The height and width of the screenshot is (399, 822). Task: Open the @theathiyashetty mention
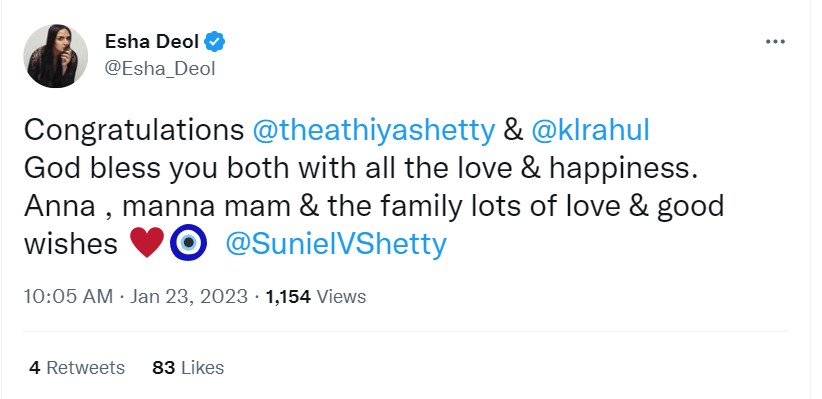tap(374, 130)
